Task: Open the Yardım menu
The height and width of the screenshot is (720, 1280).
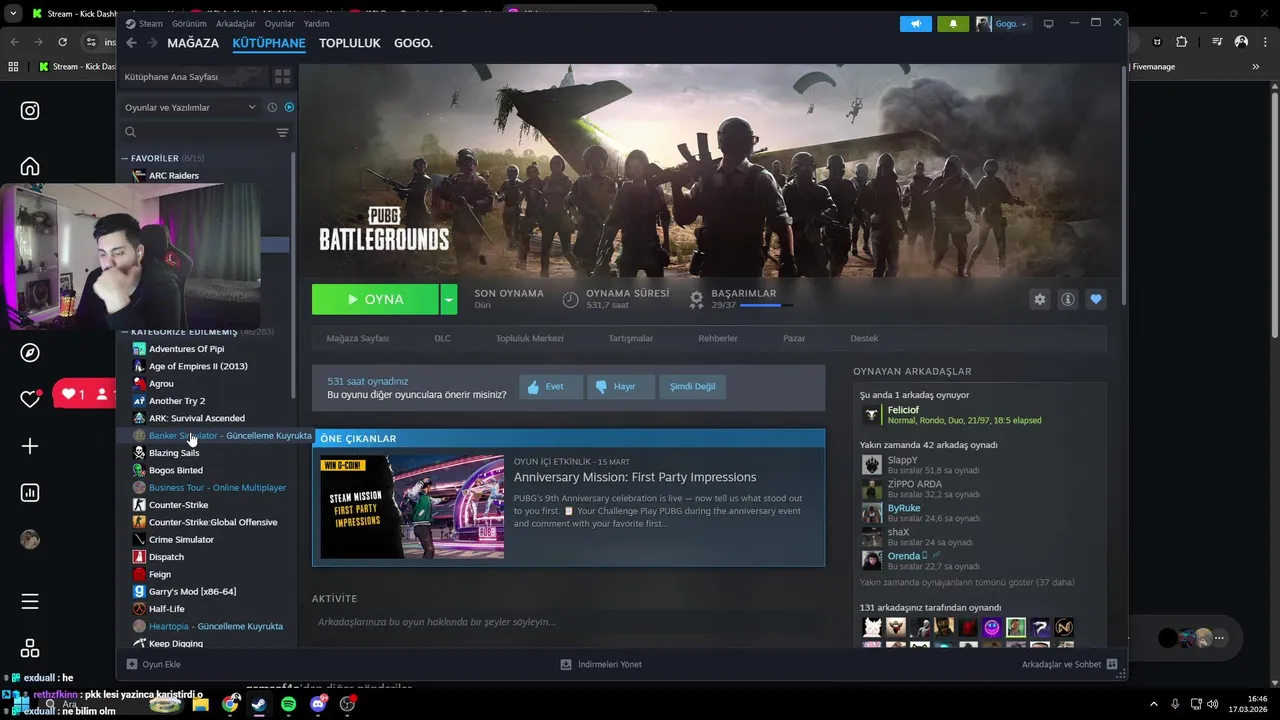Action: pos(316,23)
